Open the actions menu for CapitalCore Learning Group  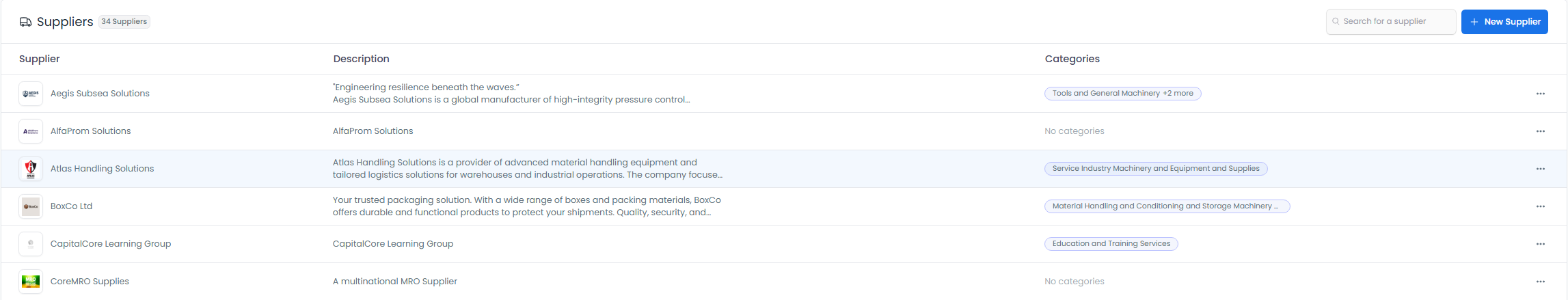click(1540, 244)
